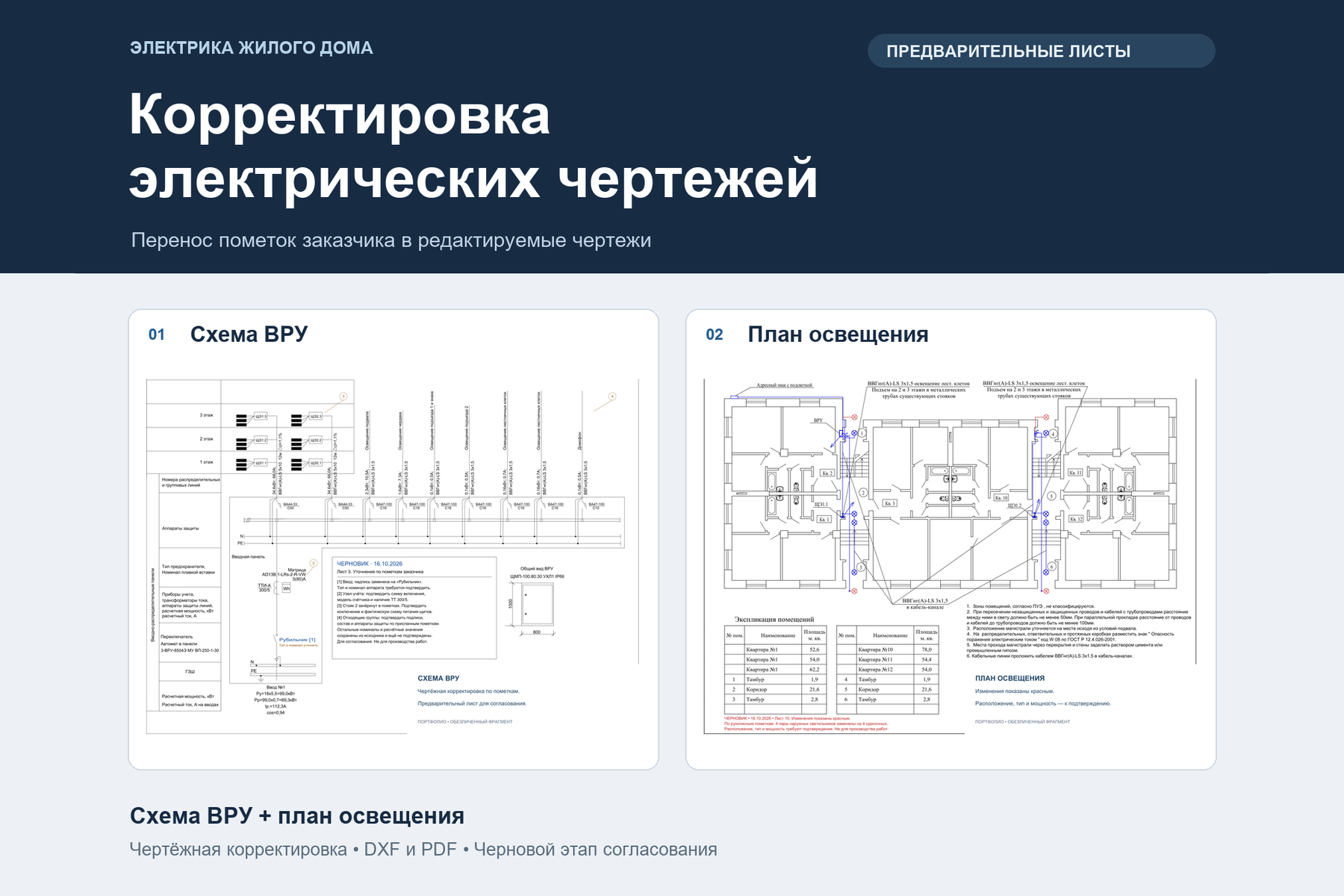Click the «Предварительный лист для согласования.» line

coord(472,703)
